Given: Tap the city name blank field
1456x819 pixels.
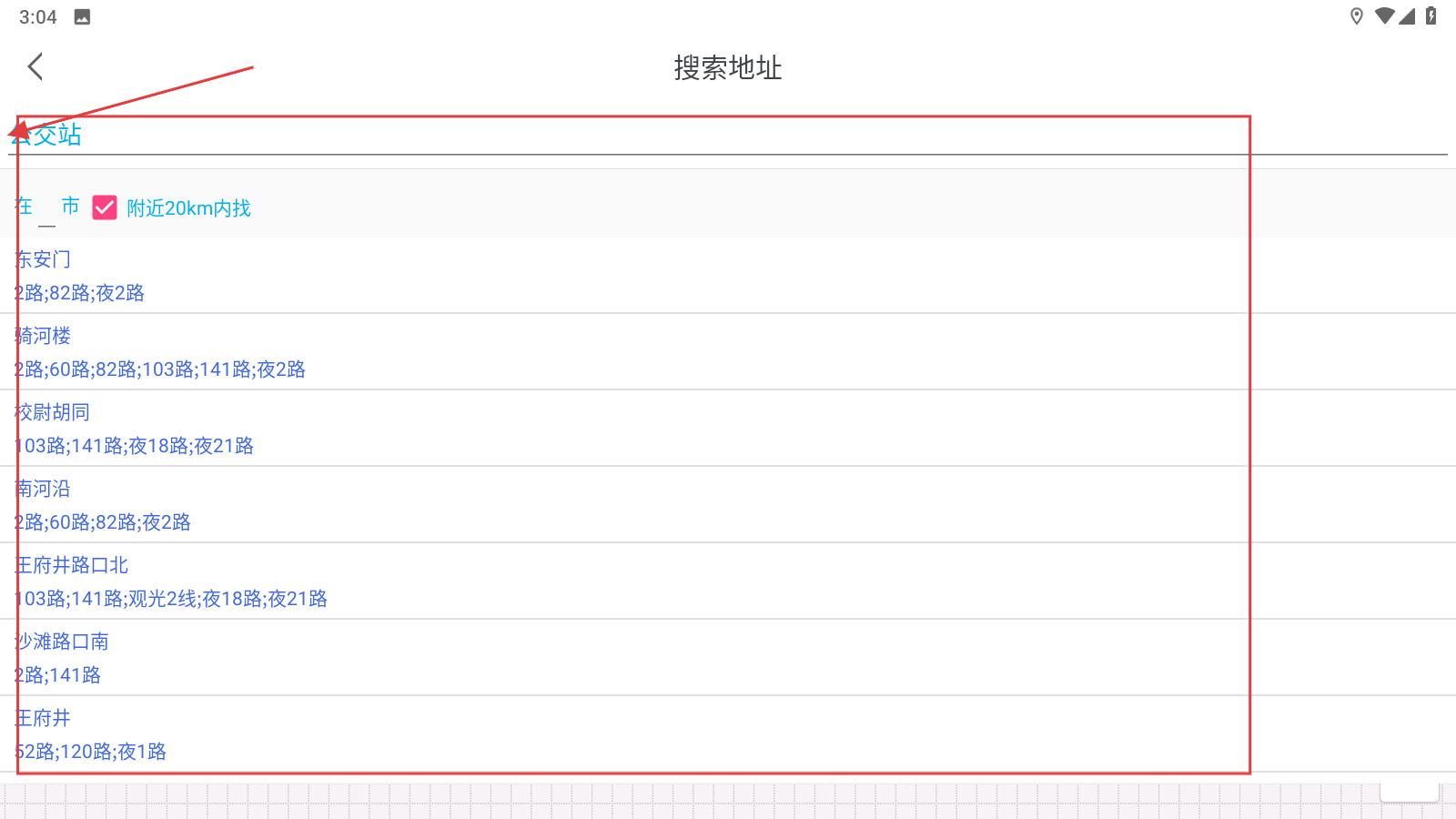Looking at the screenshot, I should (46, 209).
